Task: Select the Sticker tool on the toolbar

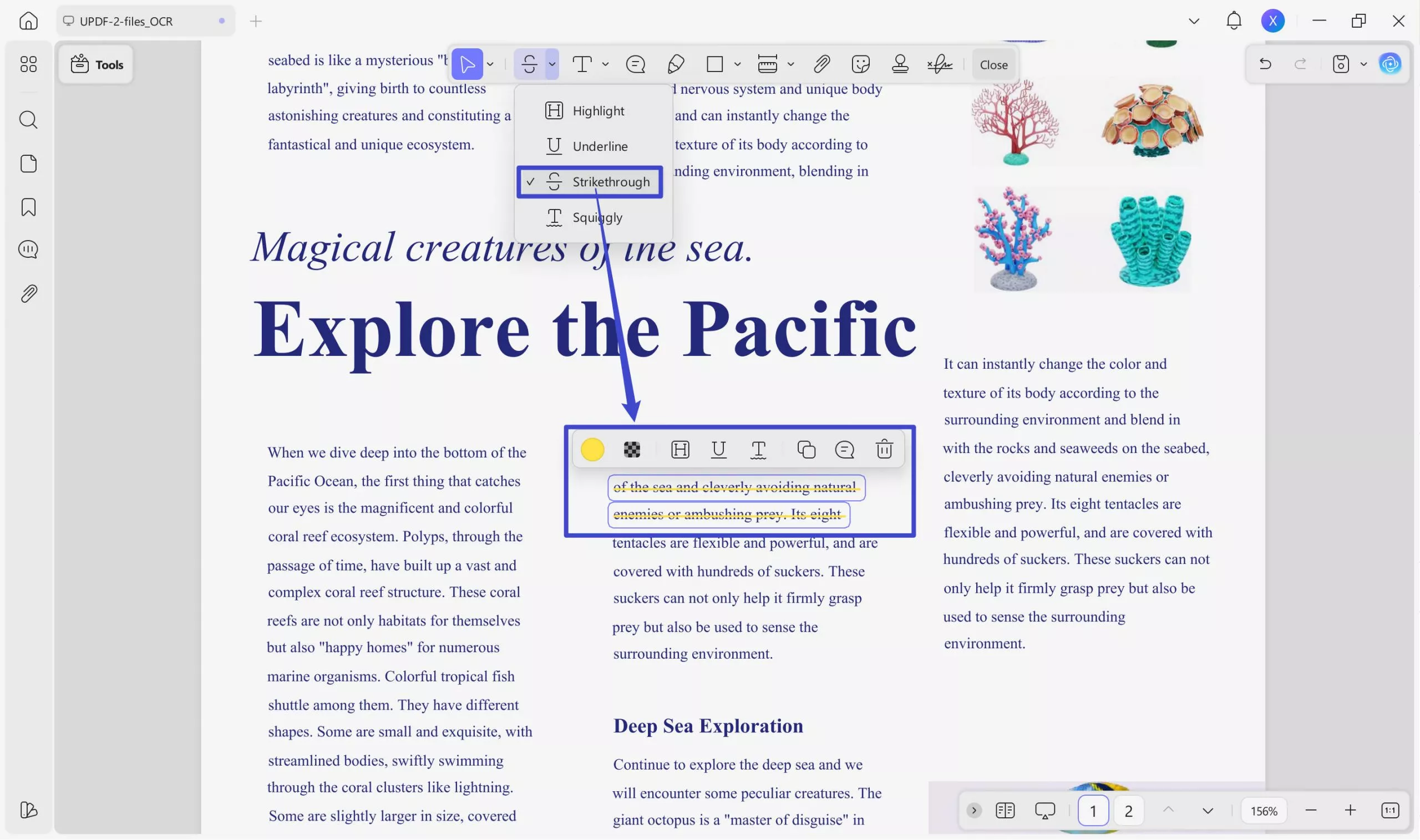Action: 861,64
